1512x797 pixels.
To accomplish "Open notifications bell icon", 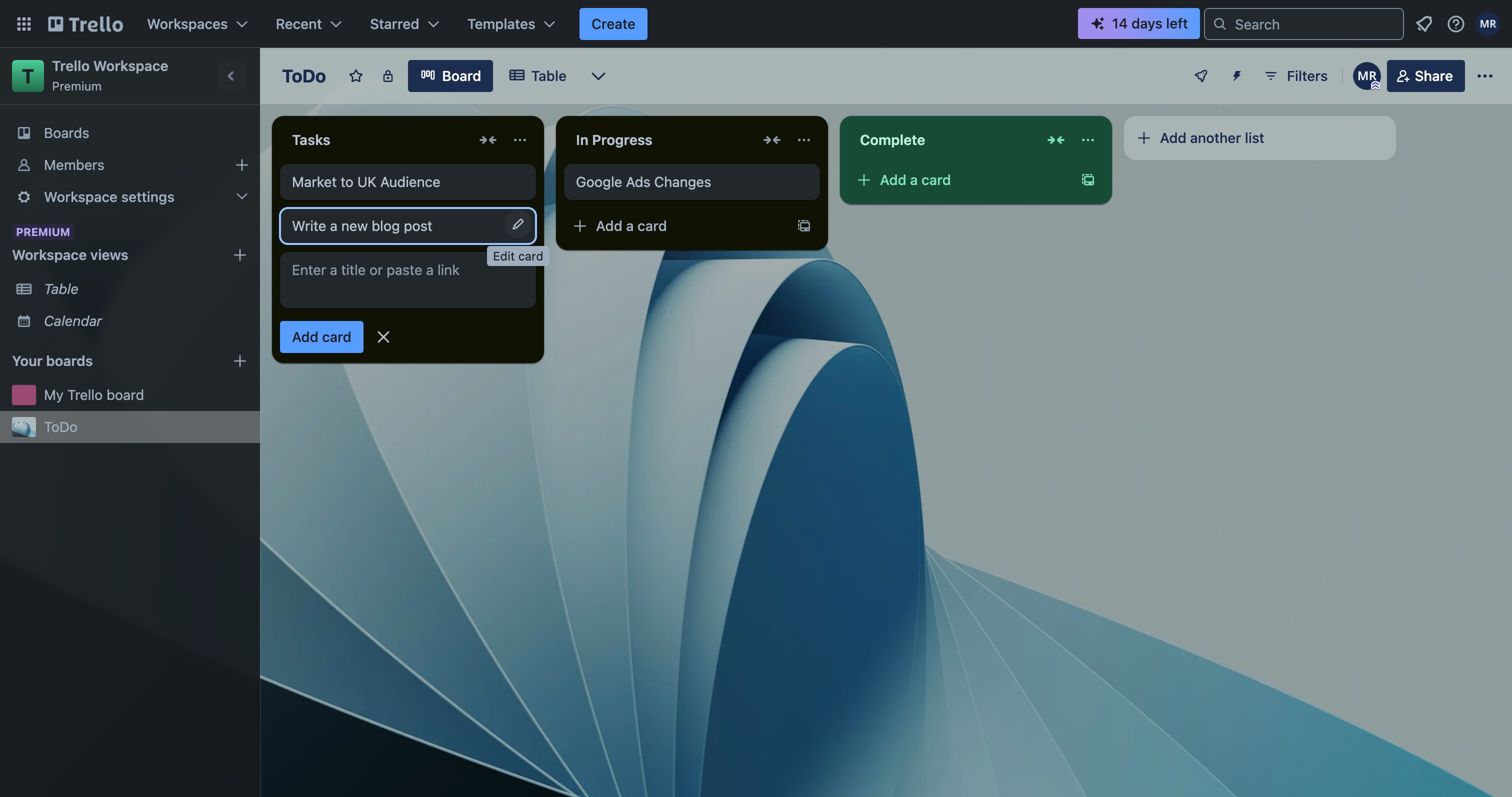I will [1424, 24].
